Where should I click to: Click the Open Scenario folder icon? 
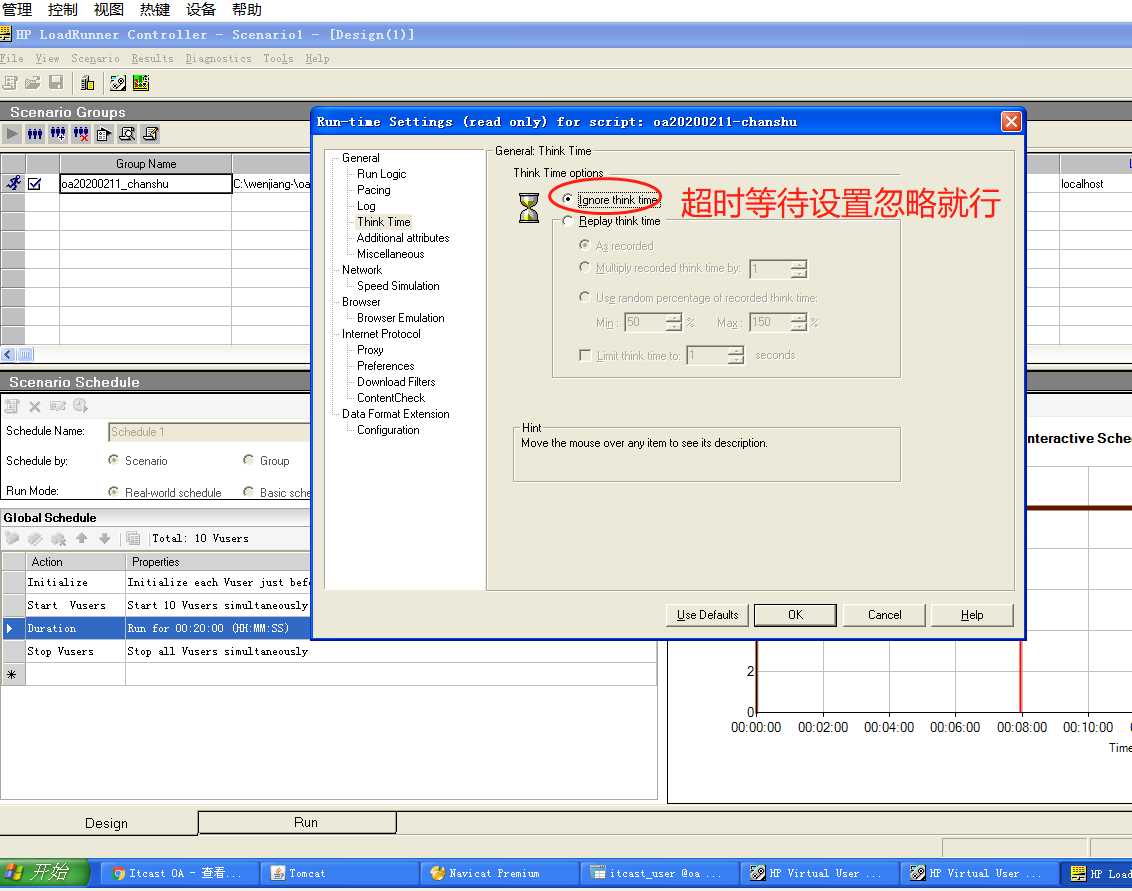coord(32,83)
